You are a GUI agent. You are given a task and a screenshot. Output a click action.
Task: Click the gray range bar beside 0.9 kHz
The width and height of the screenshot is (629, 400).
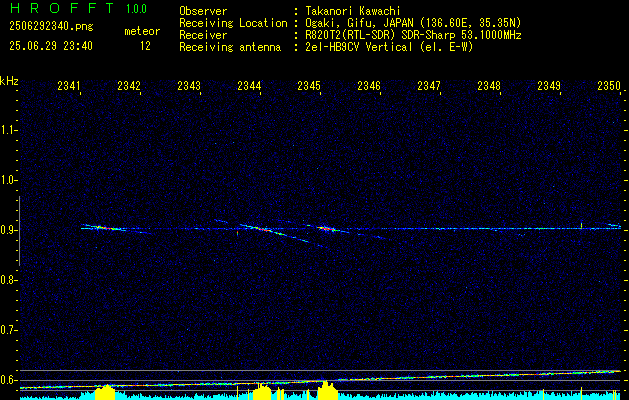click(19, 231)
